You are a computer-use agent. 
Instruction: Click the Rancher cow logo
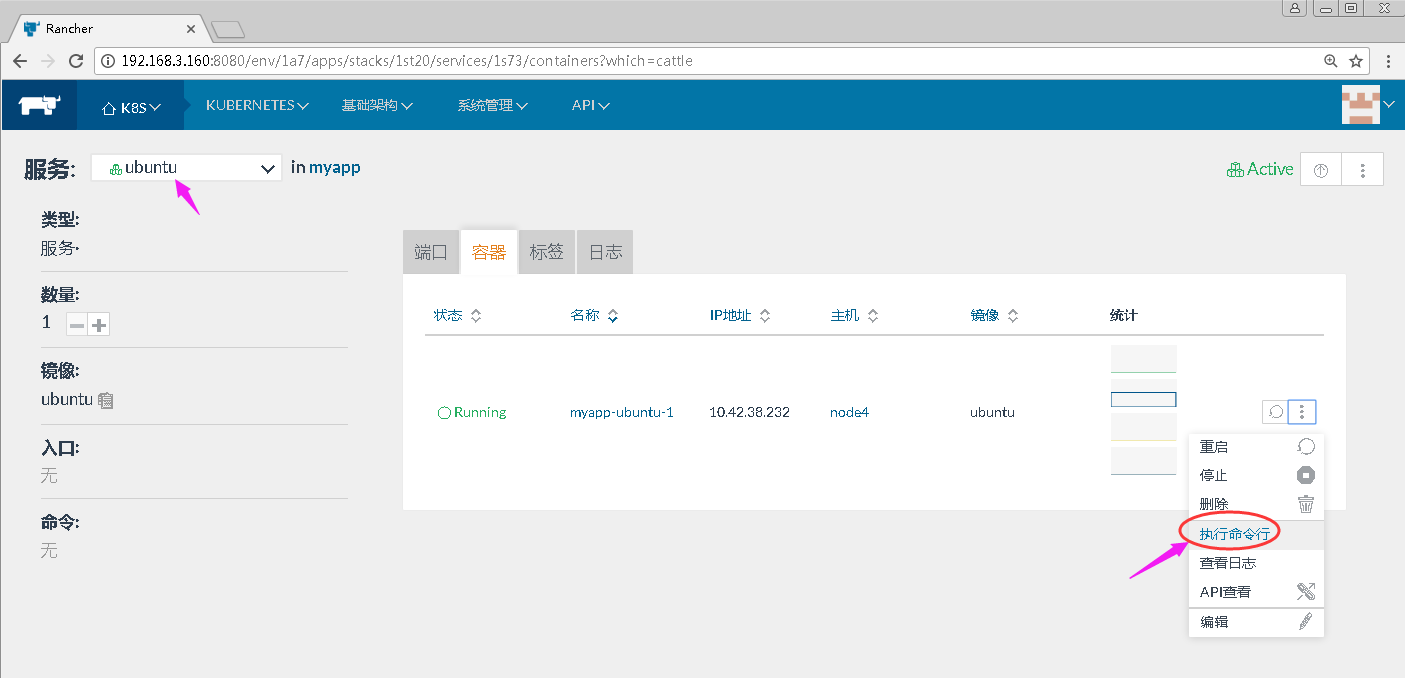(40, 105)
